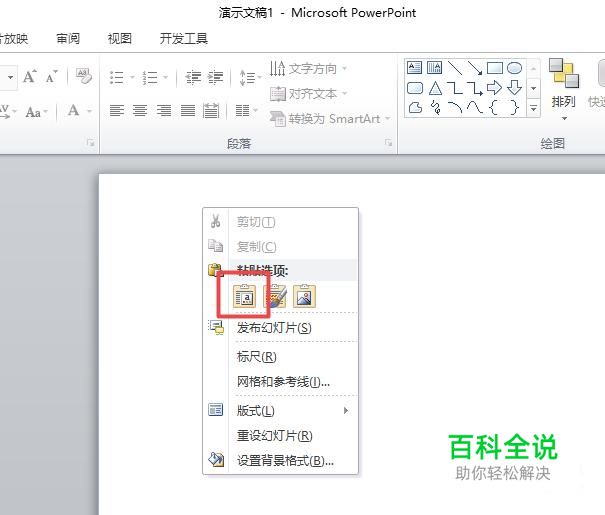Switch to the 审阅 review tab
The image size is (605, 515).
(68, 38)
